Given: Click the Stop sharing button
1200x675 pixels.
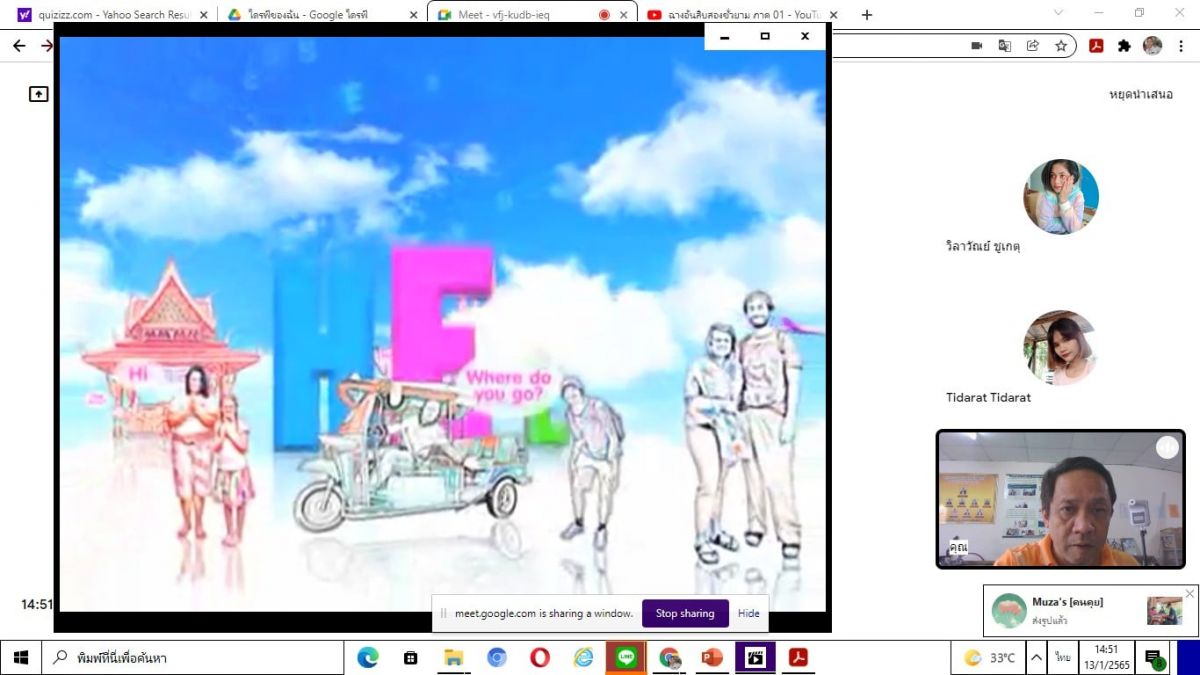Looking at the screenshot, I should (684, 613).
